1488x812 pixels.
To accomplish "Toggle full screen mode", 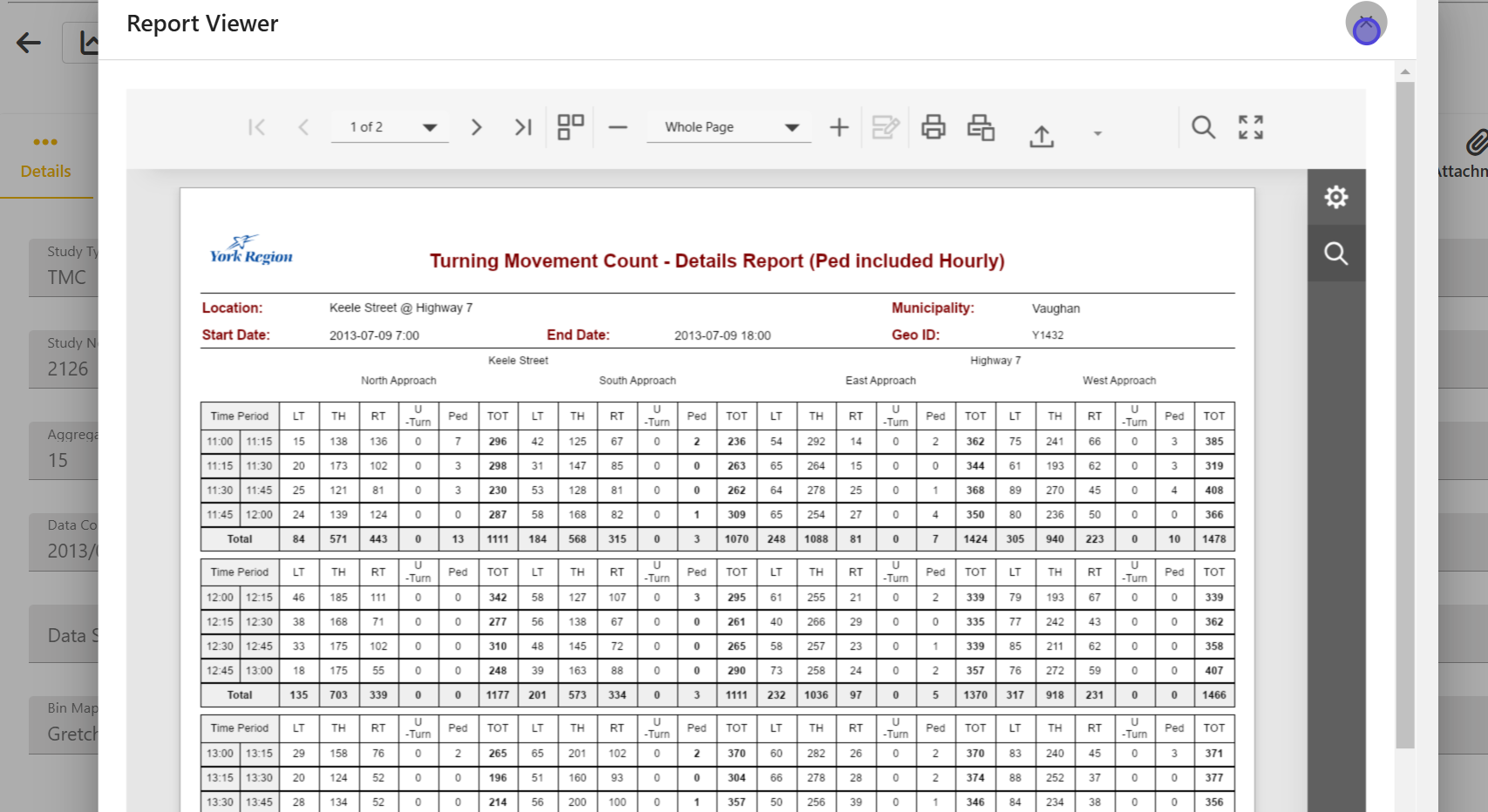I will pyautogui.click(x=1251, y=127).
